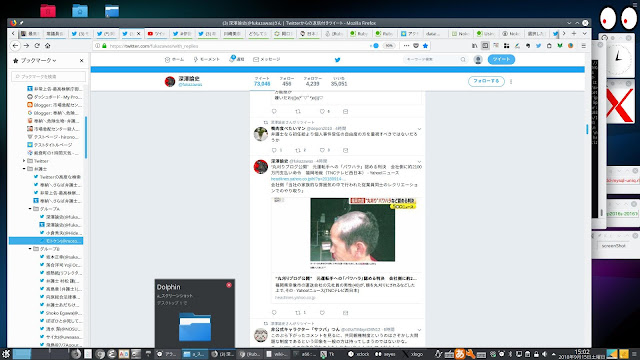This screenshot has height=360, width=640.
Task: Click the bookmarks search field
Action: point(49,76)
